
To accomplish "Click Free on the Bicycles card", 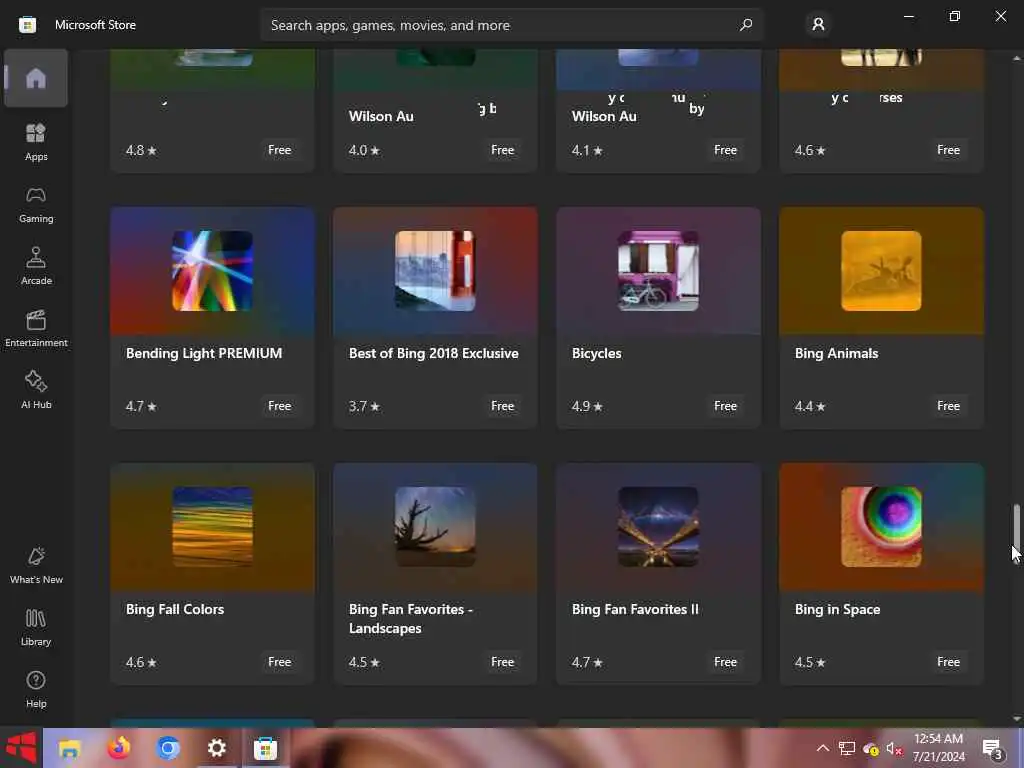I will coord(725,406).
